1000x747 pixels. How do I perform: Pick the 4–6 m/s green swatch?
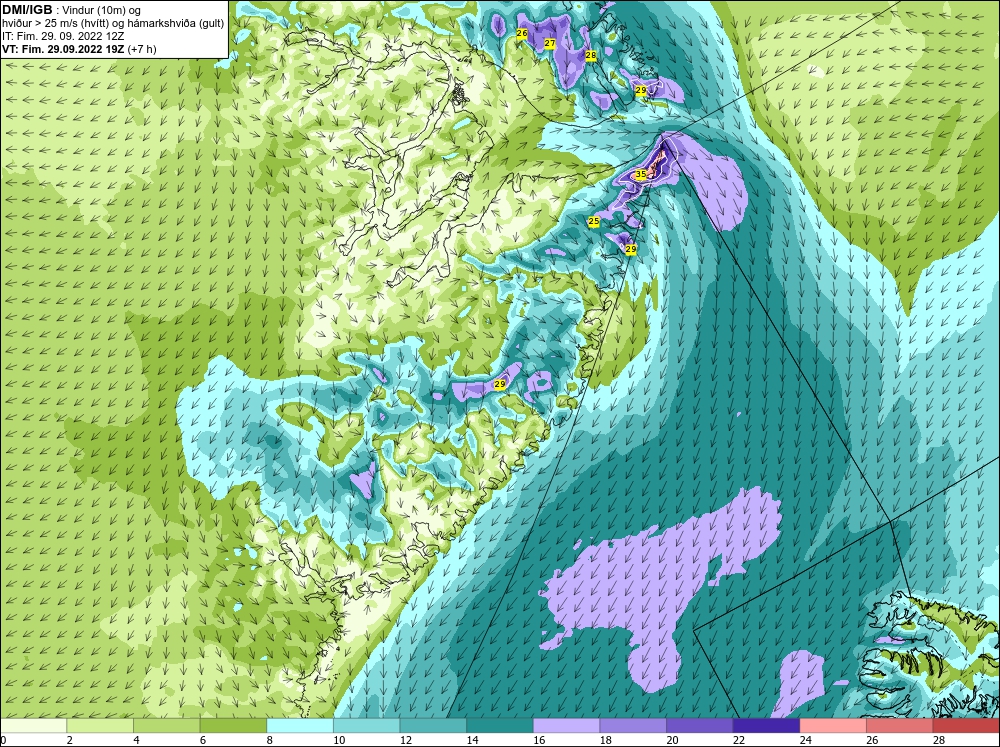[166, 726]
